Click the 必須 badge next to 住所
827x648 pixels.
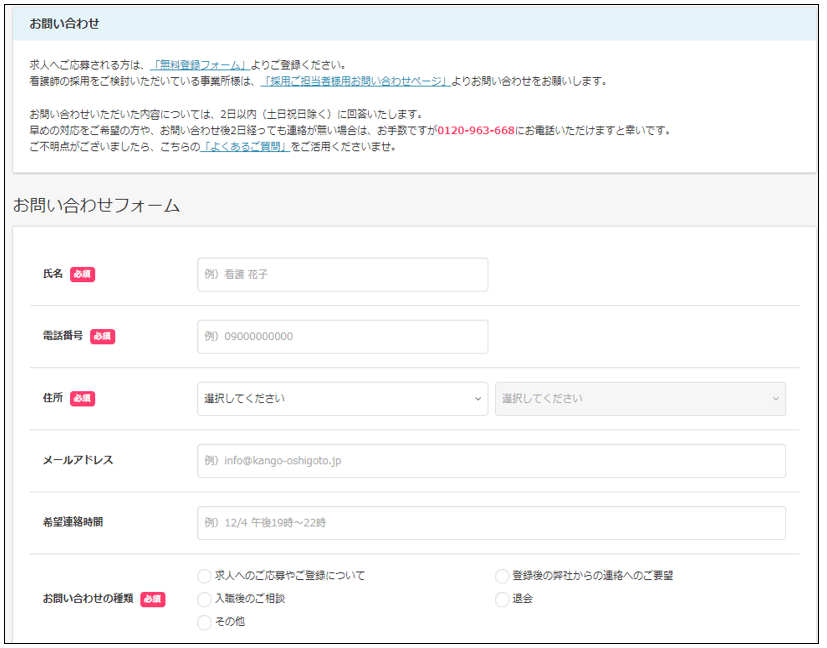[82, 398]
